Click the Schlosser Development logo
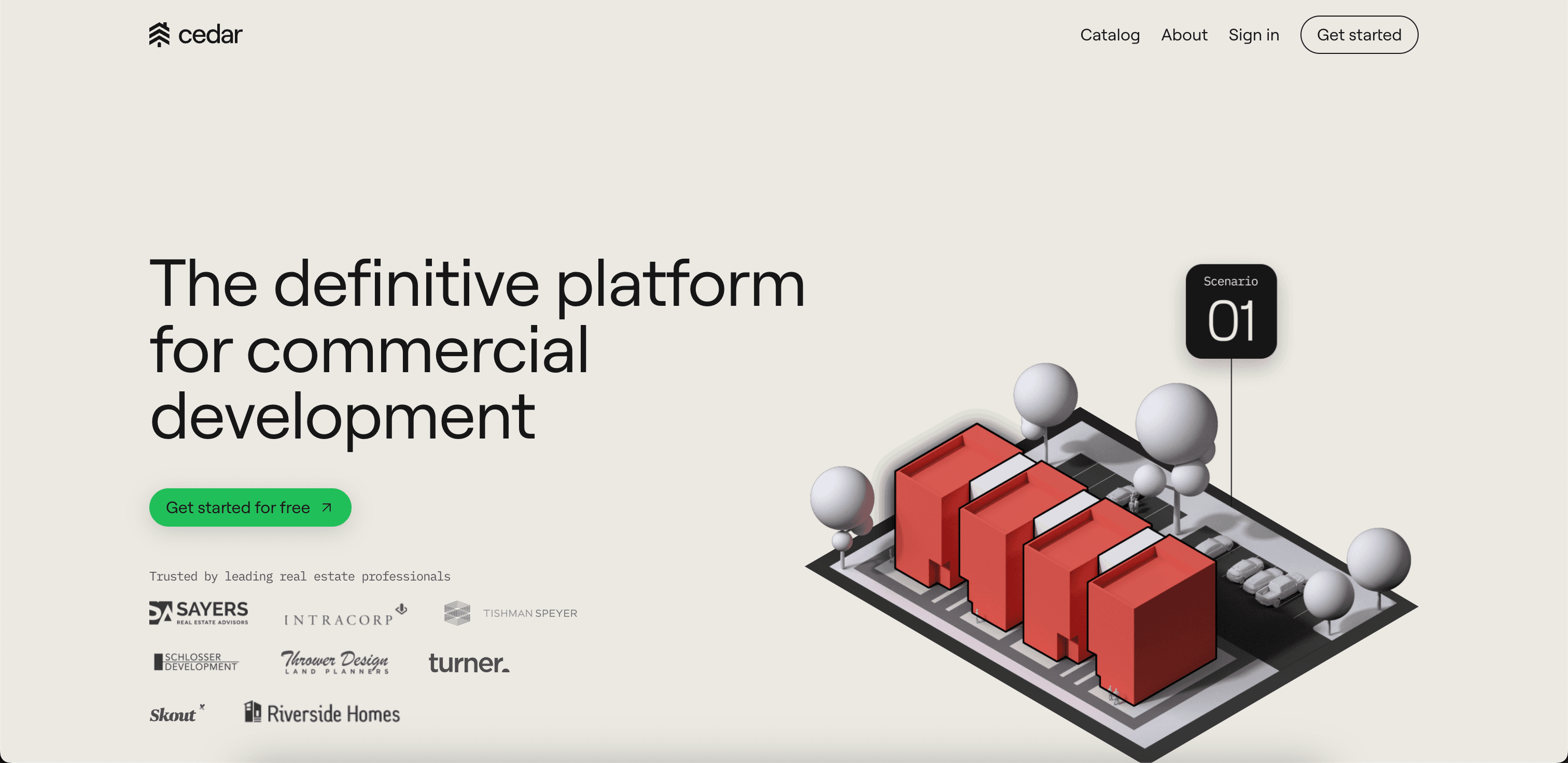 click(196, 661)
